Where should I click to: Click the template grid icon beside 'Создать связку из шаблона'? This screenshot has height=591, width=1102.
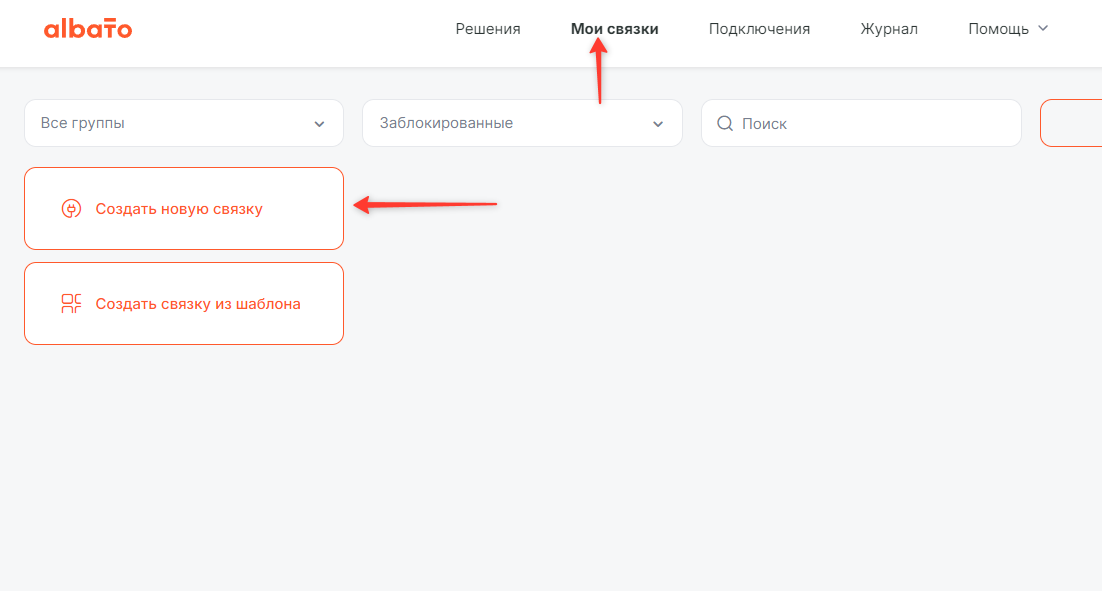pyautogui.click(x=71, y=304)
